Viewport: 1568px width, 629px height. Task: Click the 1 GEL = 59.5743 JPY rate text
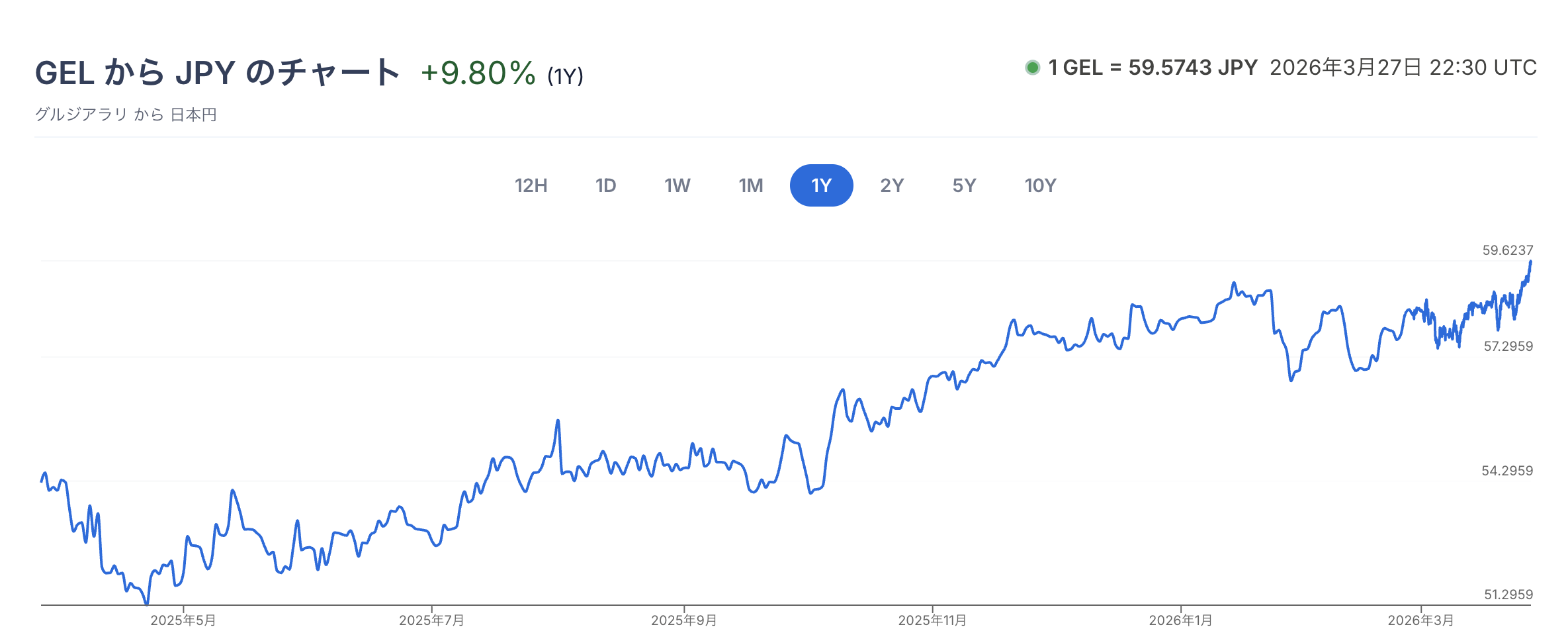[1153, 68]
